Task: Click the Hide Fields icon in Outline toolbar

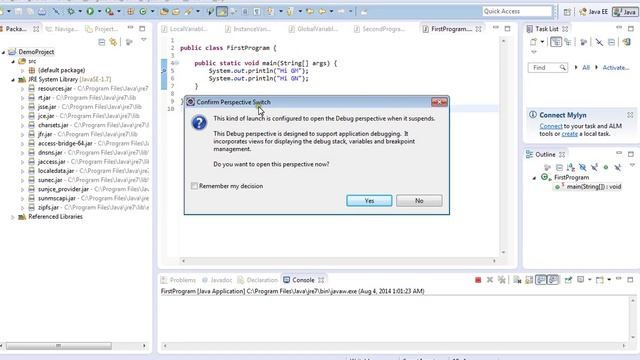Action: tap(582, 167)
